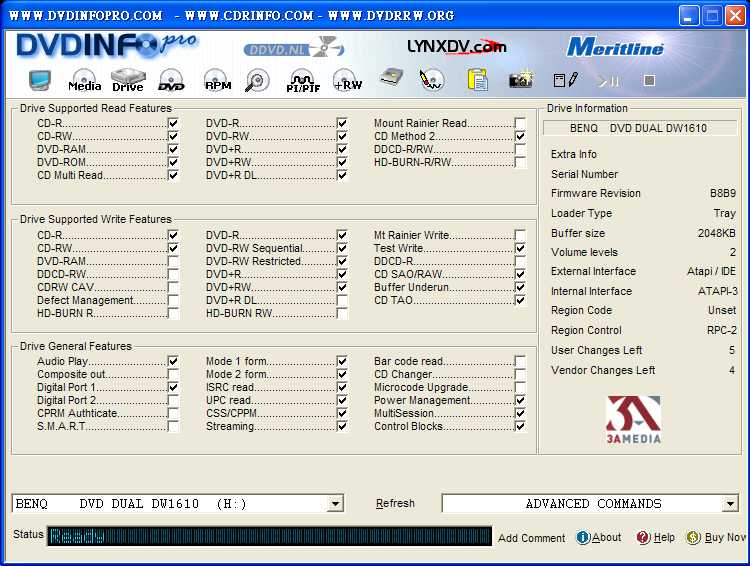Click the BENQ DVD DUAL DW1610 (H:) drive field
Image resolution: width=750 pixels, height=566 pixels.
[177, 504]
